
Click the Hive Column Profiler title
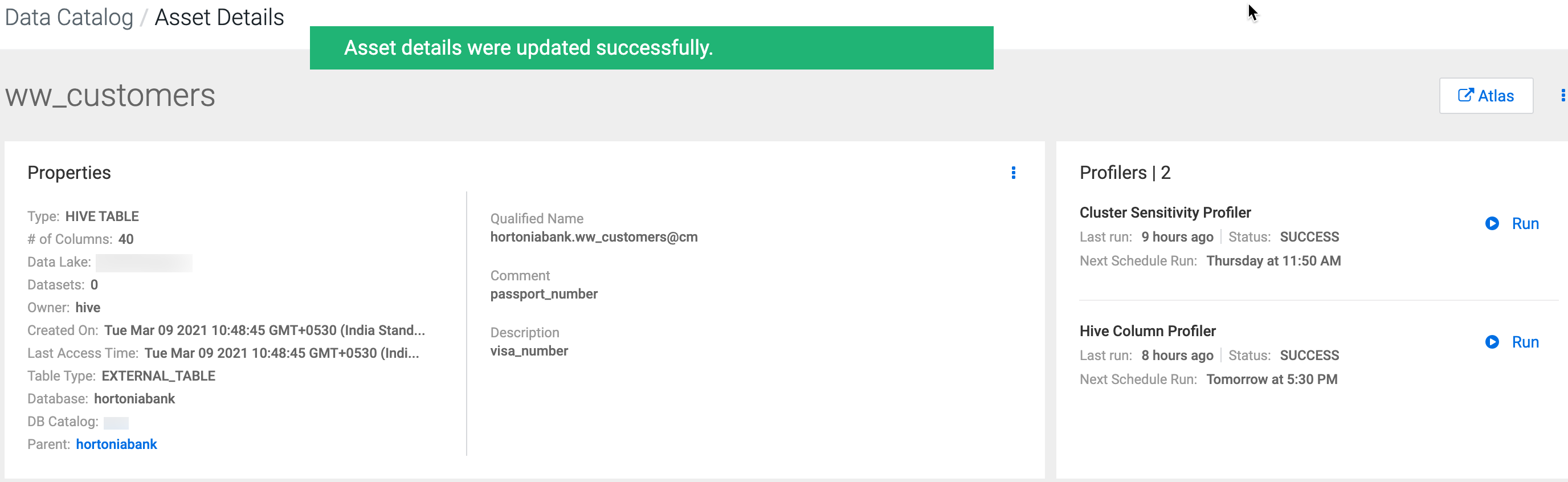point(1147,331)
